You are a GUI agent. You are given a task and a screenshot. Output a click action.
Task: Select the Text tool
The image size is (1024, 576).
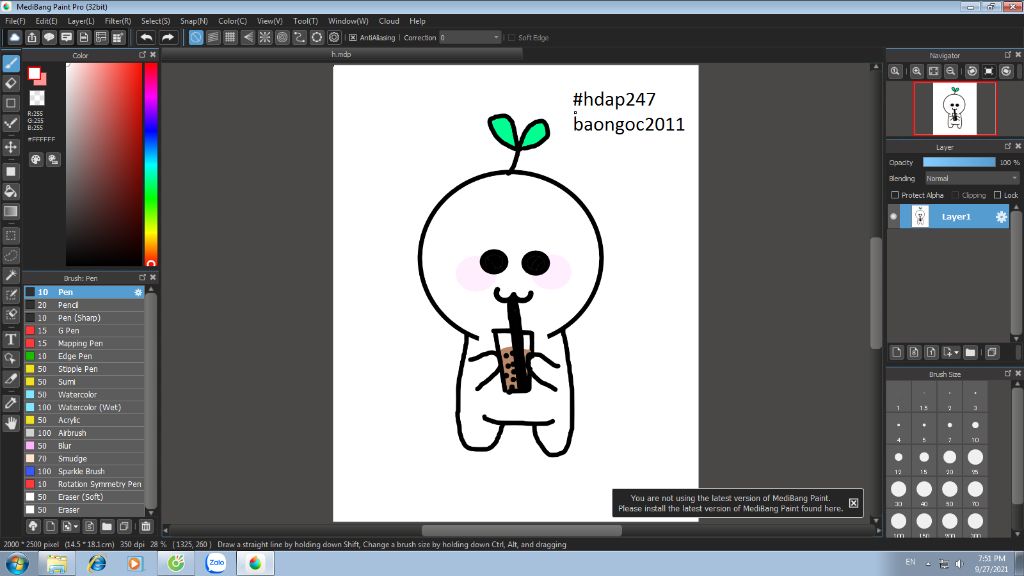tap(11, 339)
